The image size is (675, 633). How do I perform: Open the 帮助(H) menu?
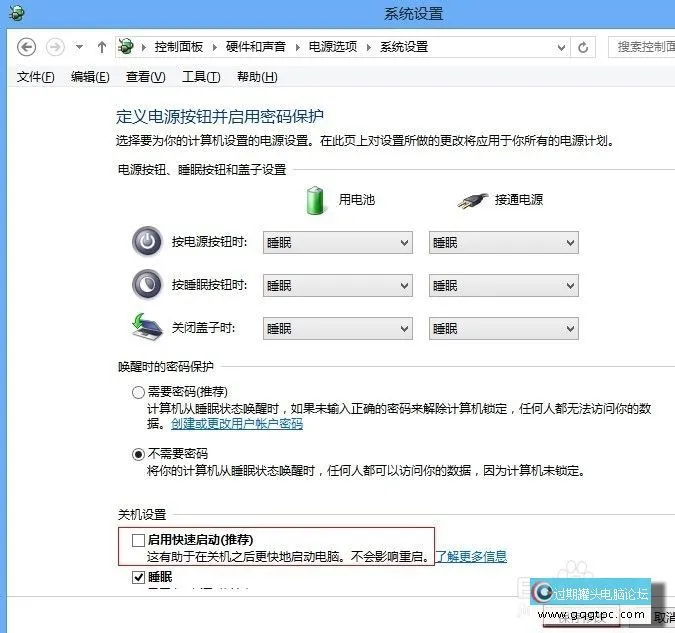[257, 77]
